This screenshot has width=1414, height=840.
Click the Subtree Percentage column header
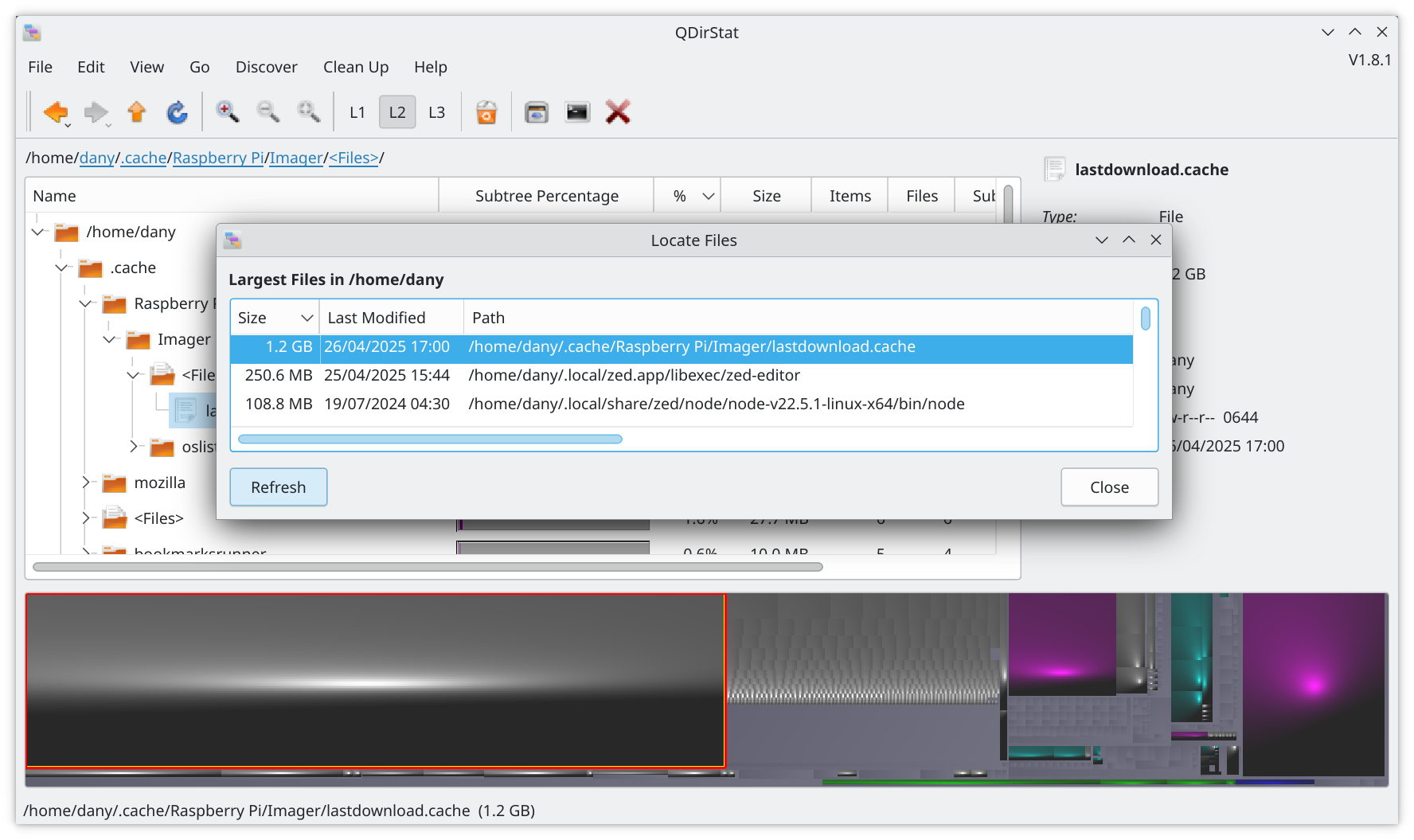coord(546,196)
